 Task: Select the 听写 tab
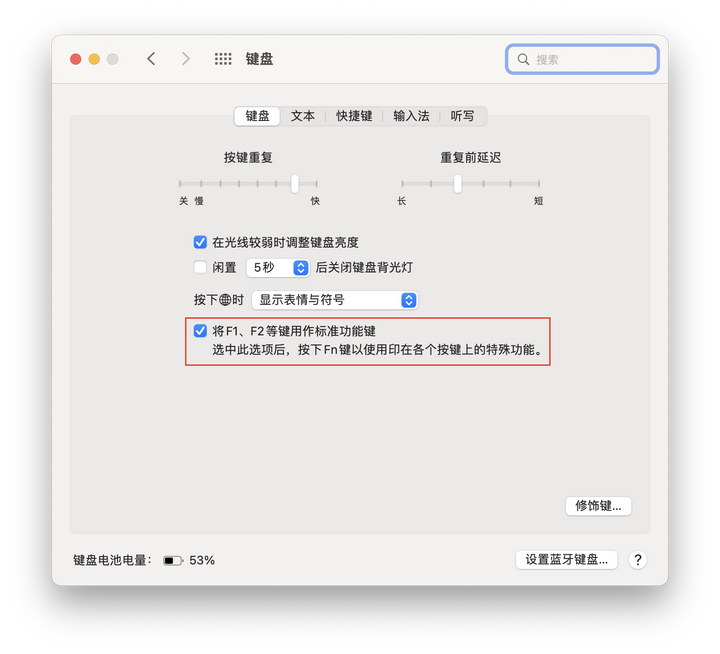[462, 116]
